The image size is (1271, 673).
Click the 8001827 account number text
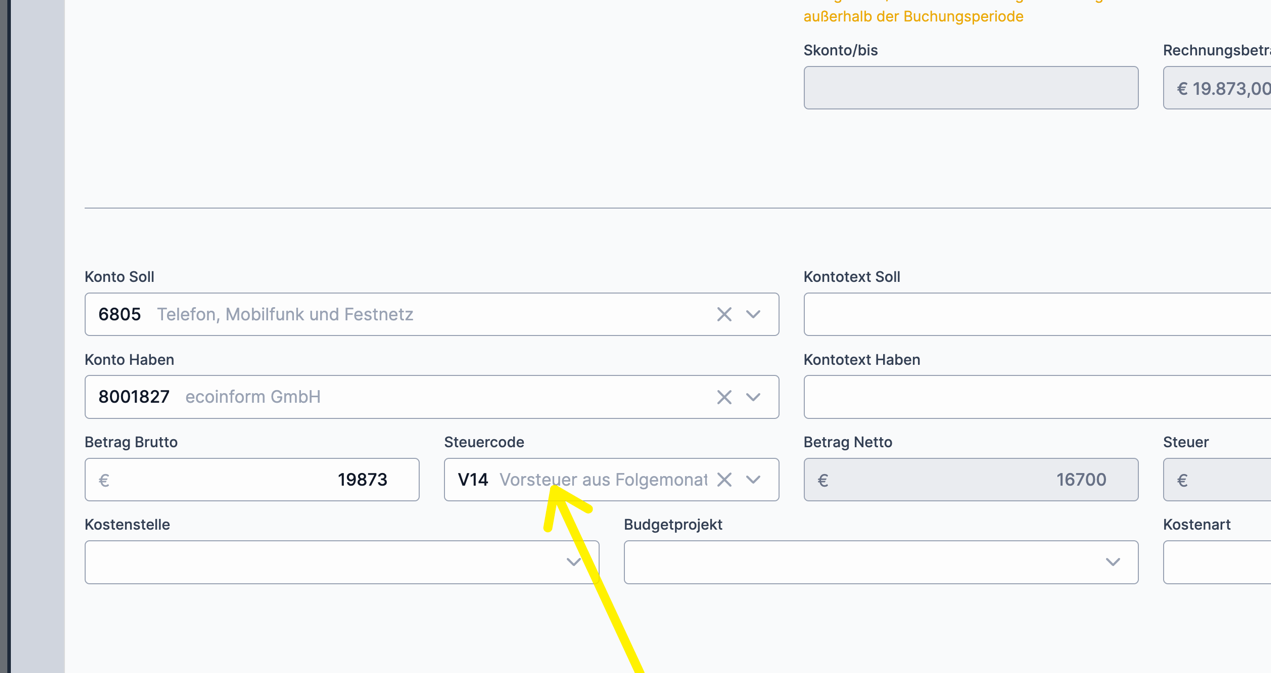tap(134, 397)
